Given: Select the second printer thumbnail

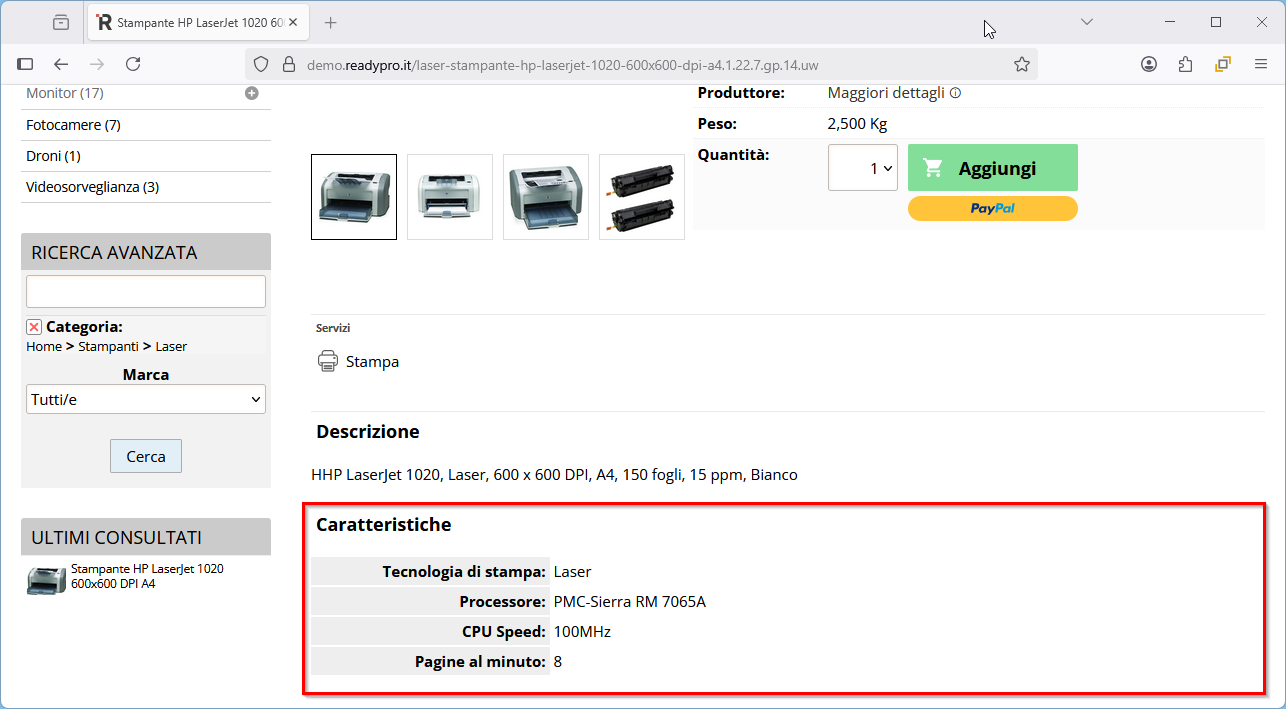Looking at the screenshot, I should tap(450, 197).
